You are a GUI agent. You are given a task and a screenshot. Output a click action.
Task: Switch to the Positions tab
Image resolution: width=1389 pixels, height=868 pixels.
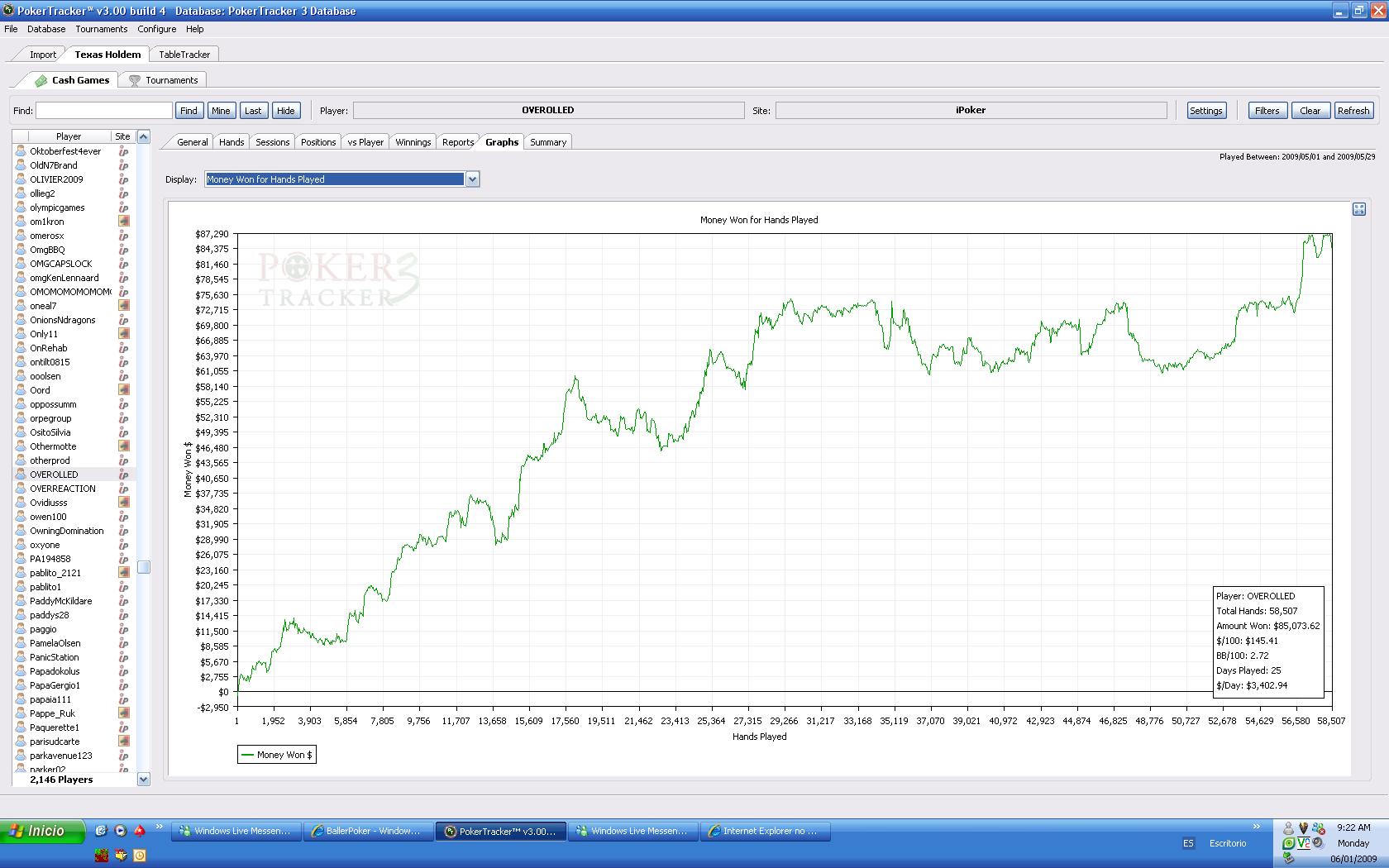click(x=318, y=142)
